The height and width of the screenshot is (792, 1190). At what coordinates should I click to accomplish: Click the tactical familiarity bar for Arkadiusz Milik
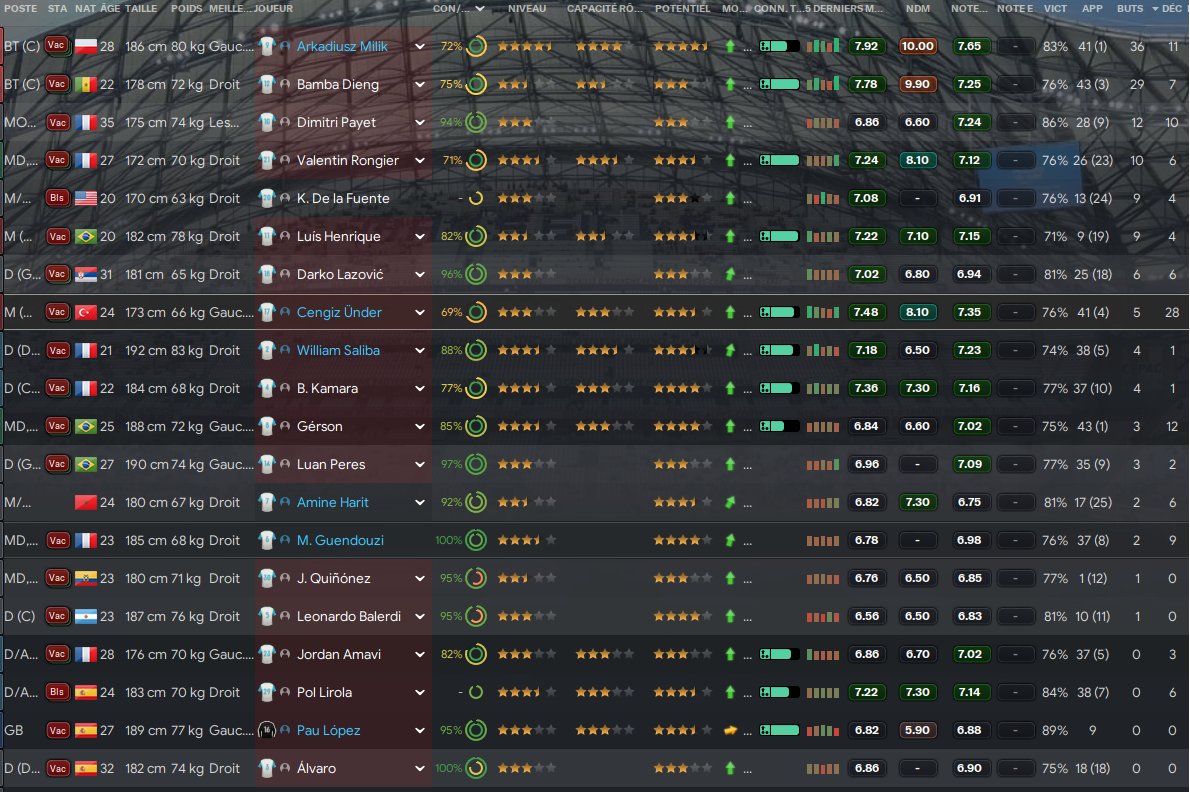(x=779, y=46)
